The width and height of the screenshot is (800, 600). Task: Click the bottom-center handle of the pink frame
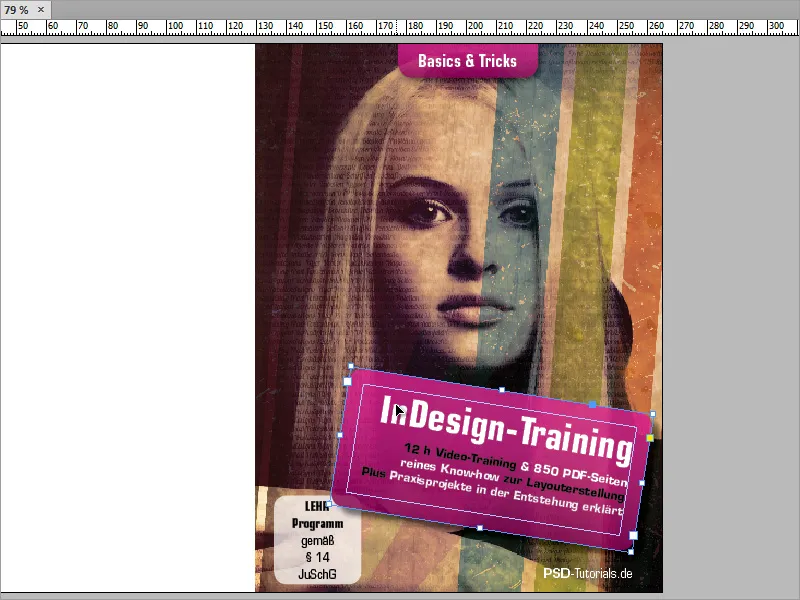coord(482,527)
